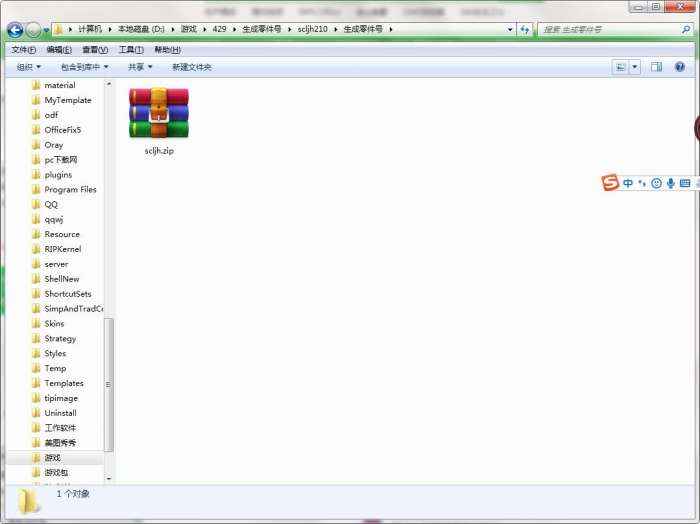Open the help question mark icon
This screenshot has width=700, height=524.
click(679, 67)
